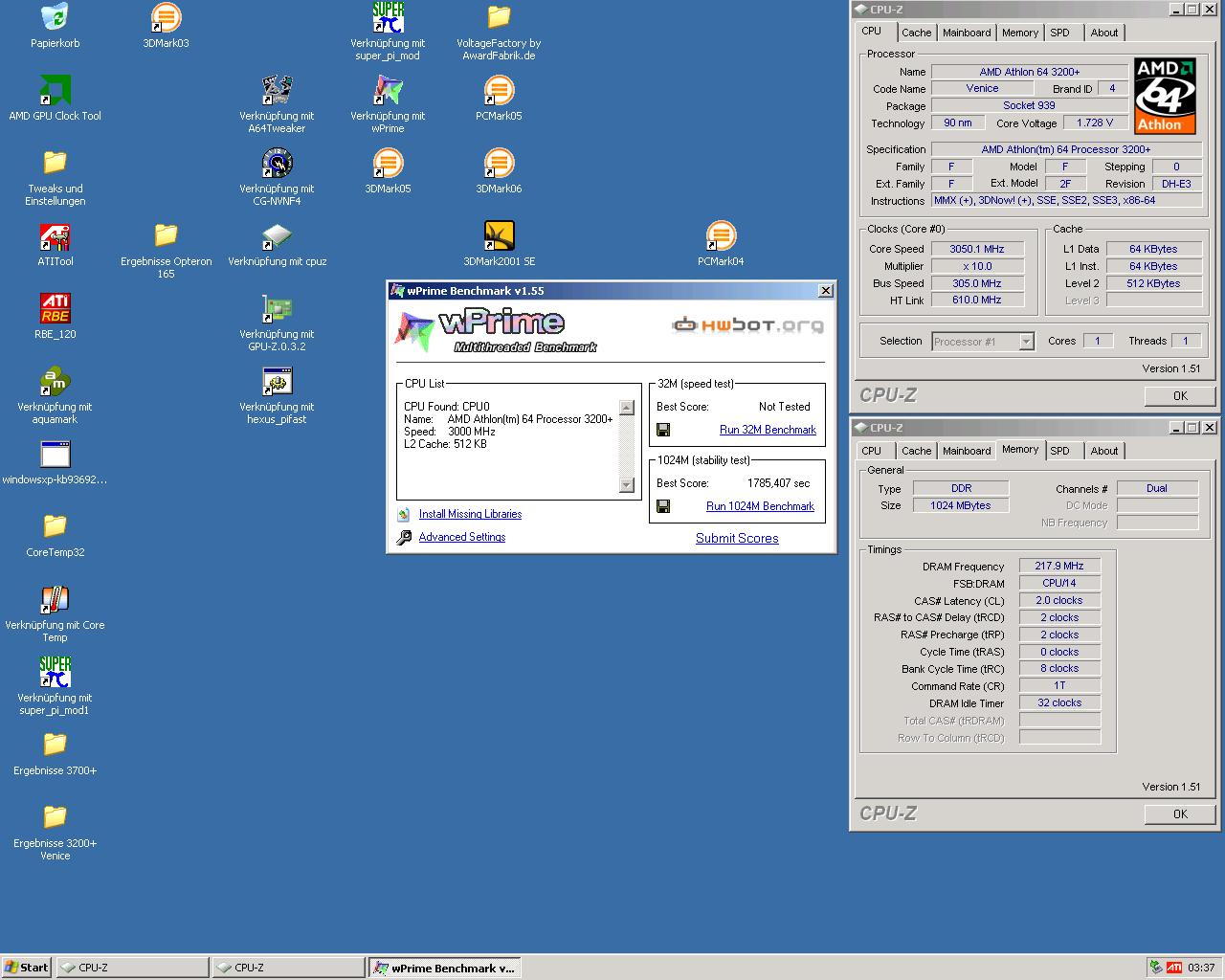
Task: Open the Tweaks und Einstellungen folder
Action: 55,163
